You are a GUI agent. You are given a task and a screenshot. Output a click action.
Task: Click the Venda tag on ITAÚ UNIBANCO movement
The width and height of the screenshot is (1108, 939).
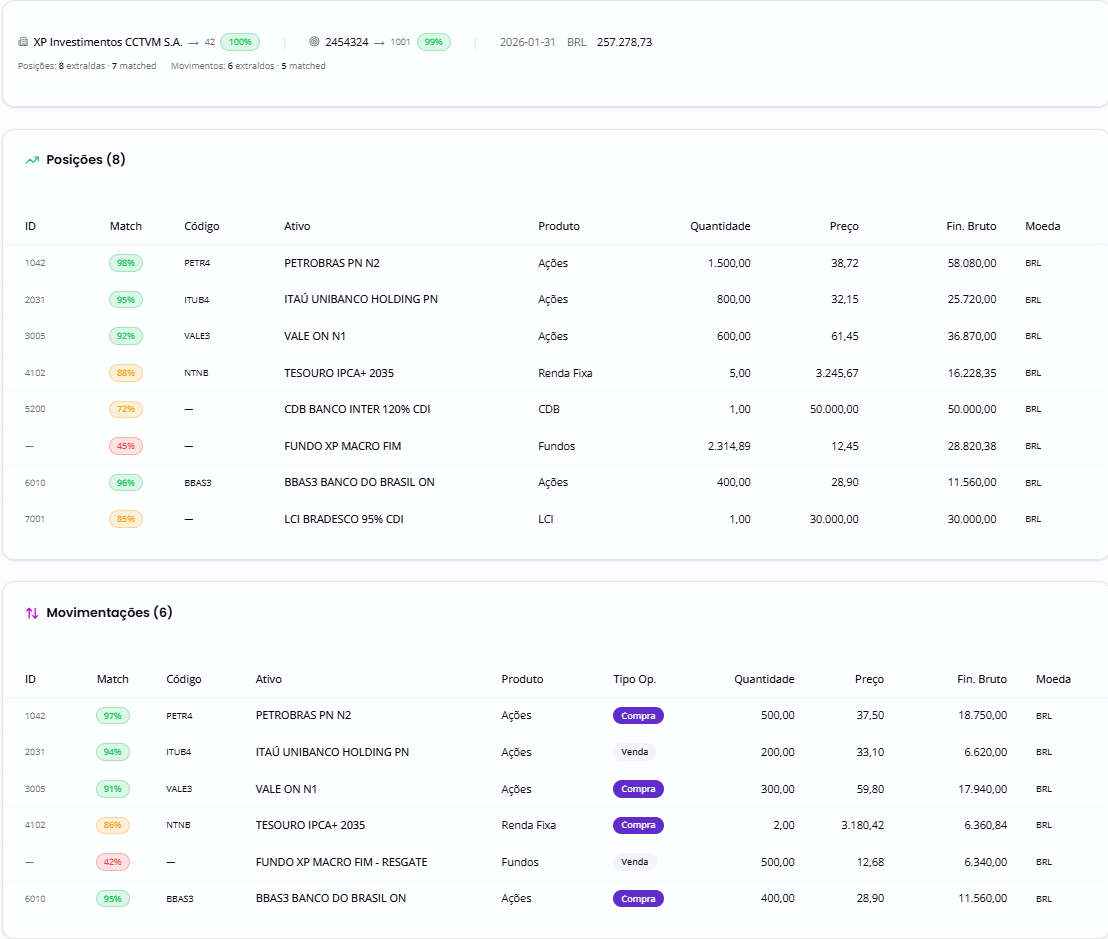(x=634, y=752)
